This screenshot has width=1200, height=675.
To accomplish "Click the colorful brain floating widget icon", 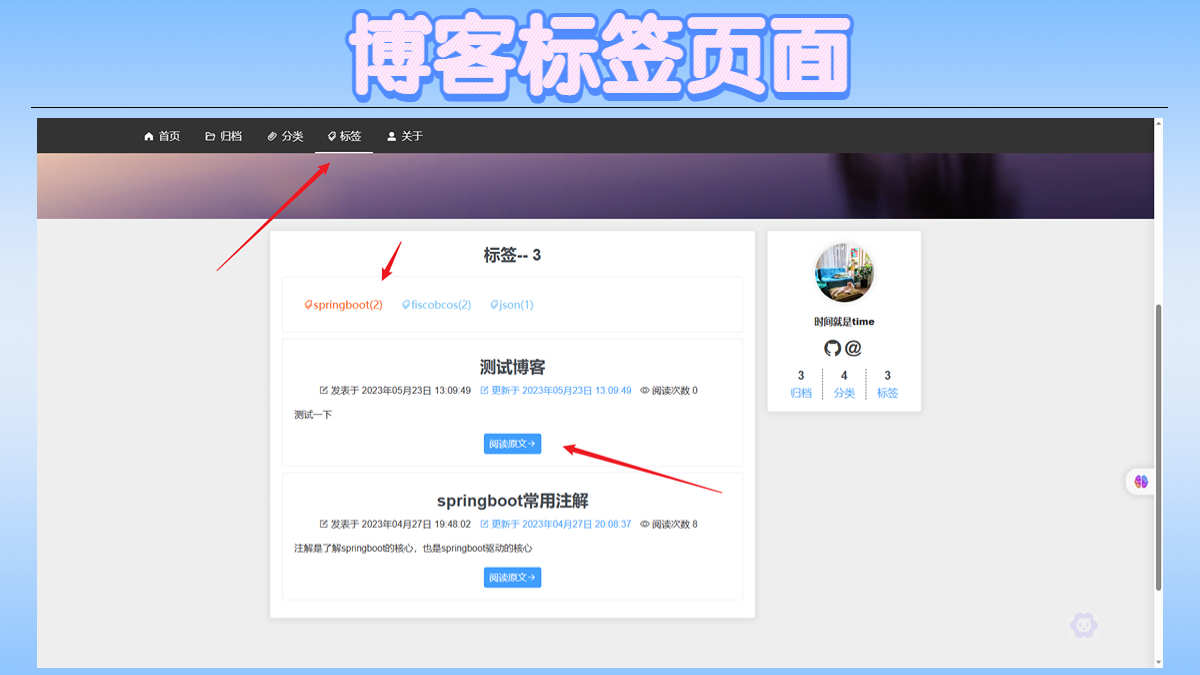I will click(x=1141, y=481).
